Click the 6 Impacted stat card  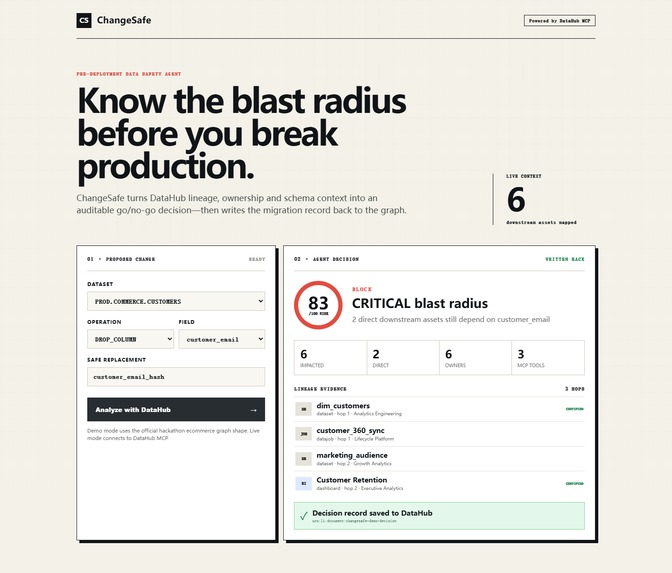coord(330,358)
